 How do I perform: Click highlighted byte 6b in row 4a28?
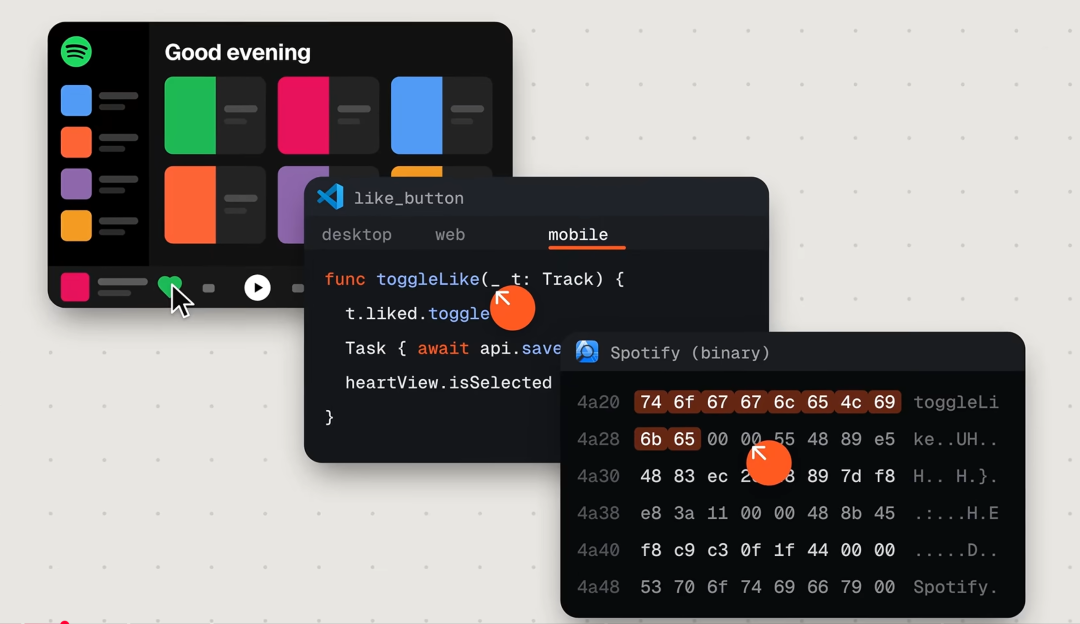point(651,439)
